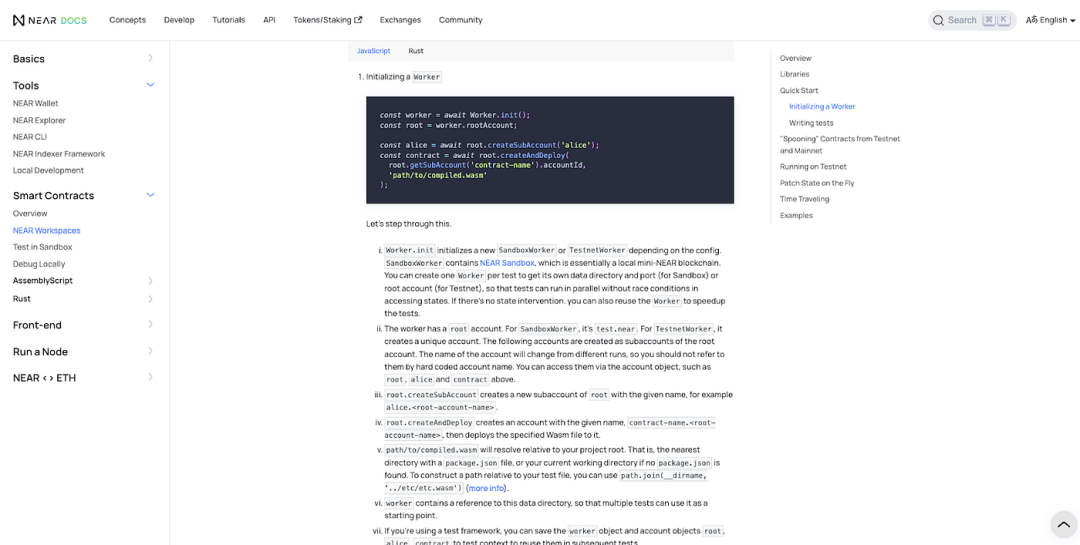Click the search magnifier icon
Image resolution: width=1080 pixels, height=545 pixels.
pyautogui.click(x=938, y=20)
